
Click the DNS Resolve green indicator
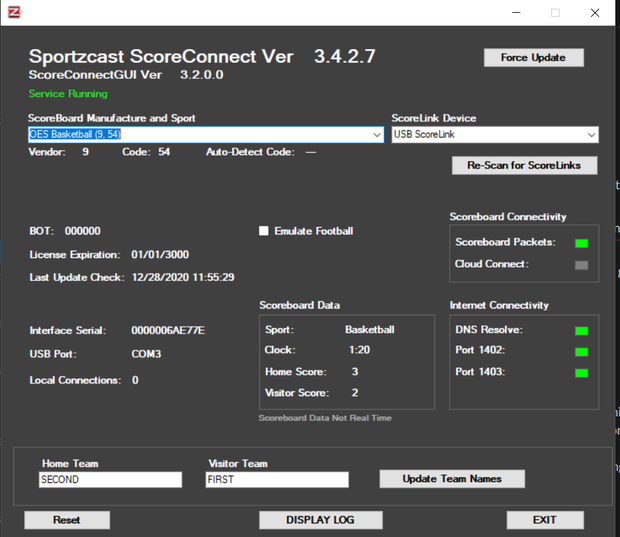(581, 331)
